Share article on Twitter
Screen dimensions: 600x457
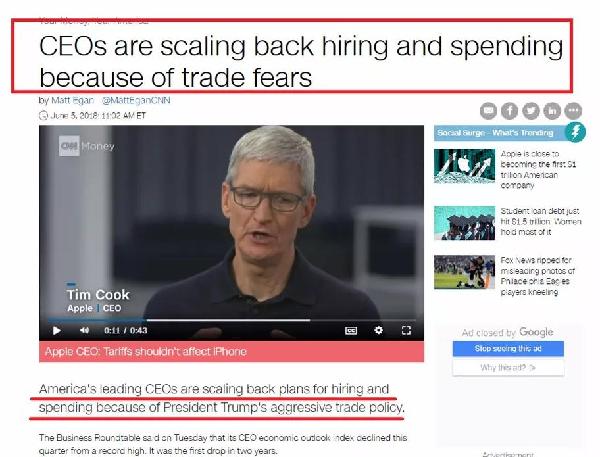coord(531,111)
